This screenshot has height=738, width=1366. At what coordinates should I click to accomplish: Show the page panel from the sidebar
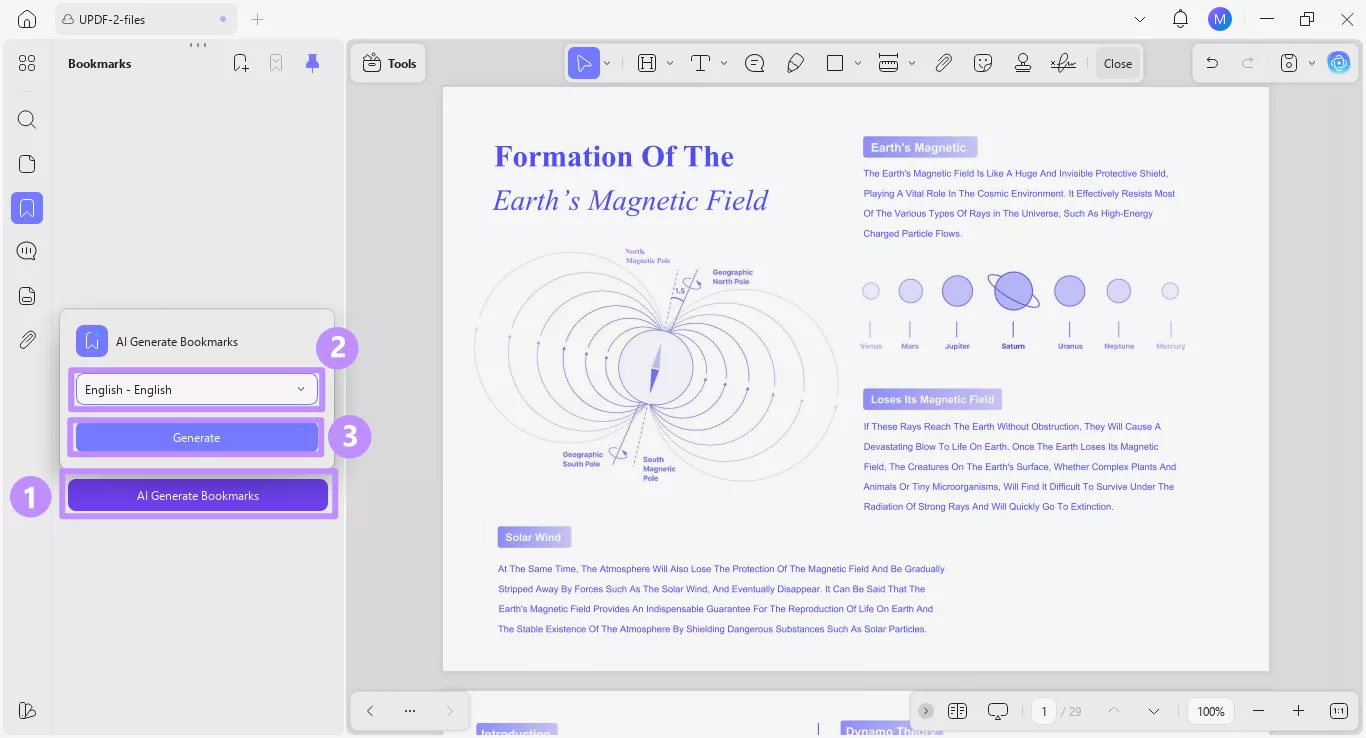[27, 164]
